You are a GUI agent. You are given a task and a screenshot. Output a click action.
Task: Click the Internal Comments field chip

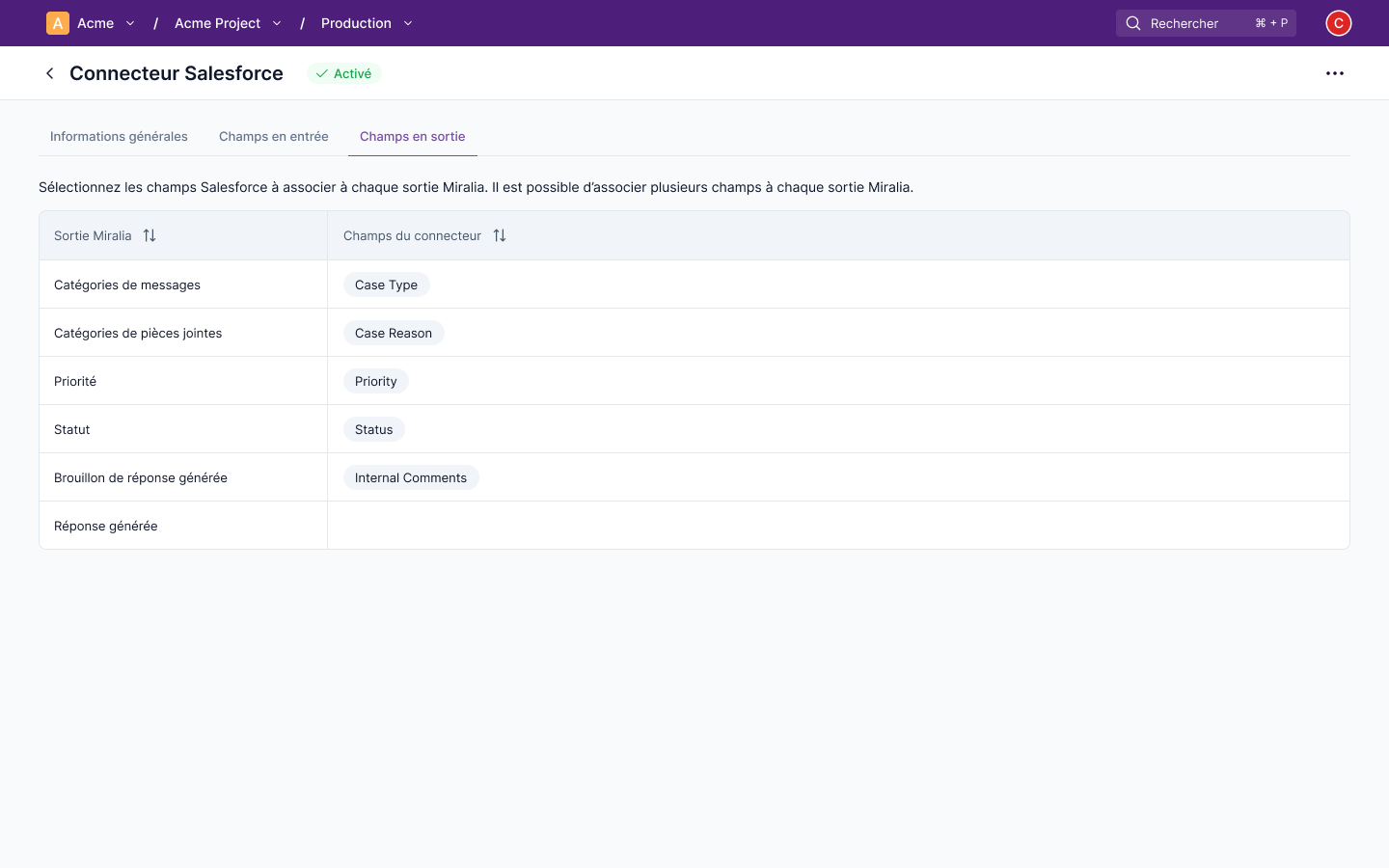pyautogui.click(x=411, y=477)
